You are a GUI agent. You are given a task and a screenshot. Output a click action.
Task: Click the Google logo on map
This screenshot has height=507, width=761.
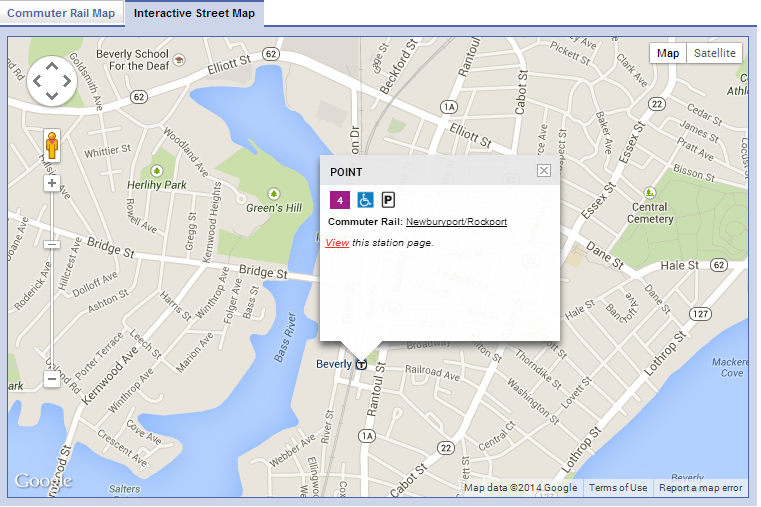tap(43, 481)
